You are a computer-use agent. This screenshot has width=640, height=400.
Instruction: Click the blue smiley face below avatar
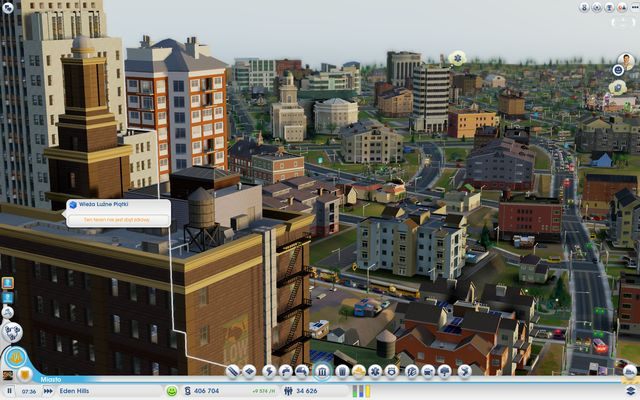[618, 70]
